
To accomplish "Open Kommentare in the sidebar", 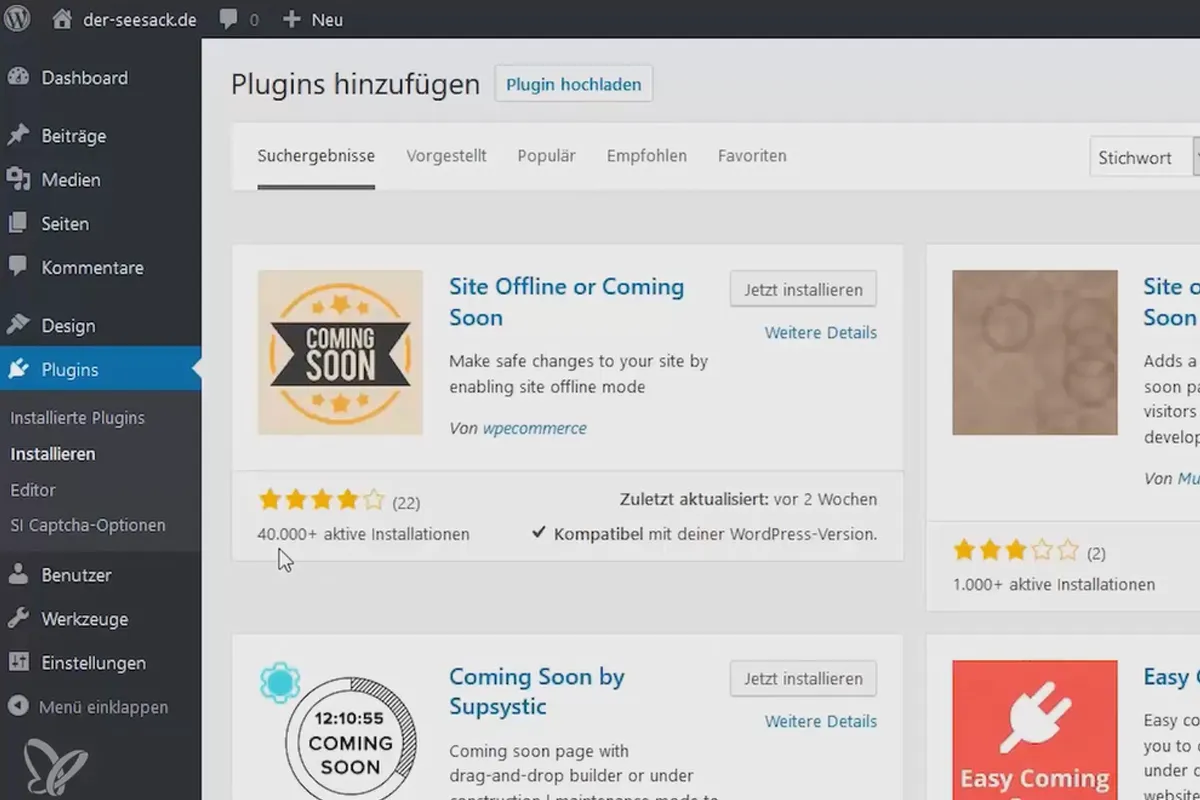I will coord(92,268).
